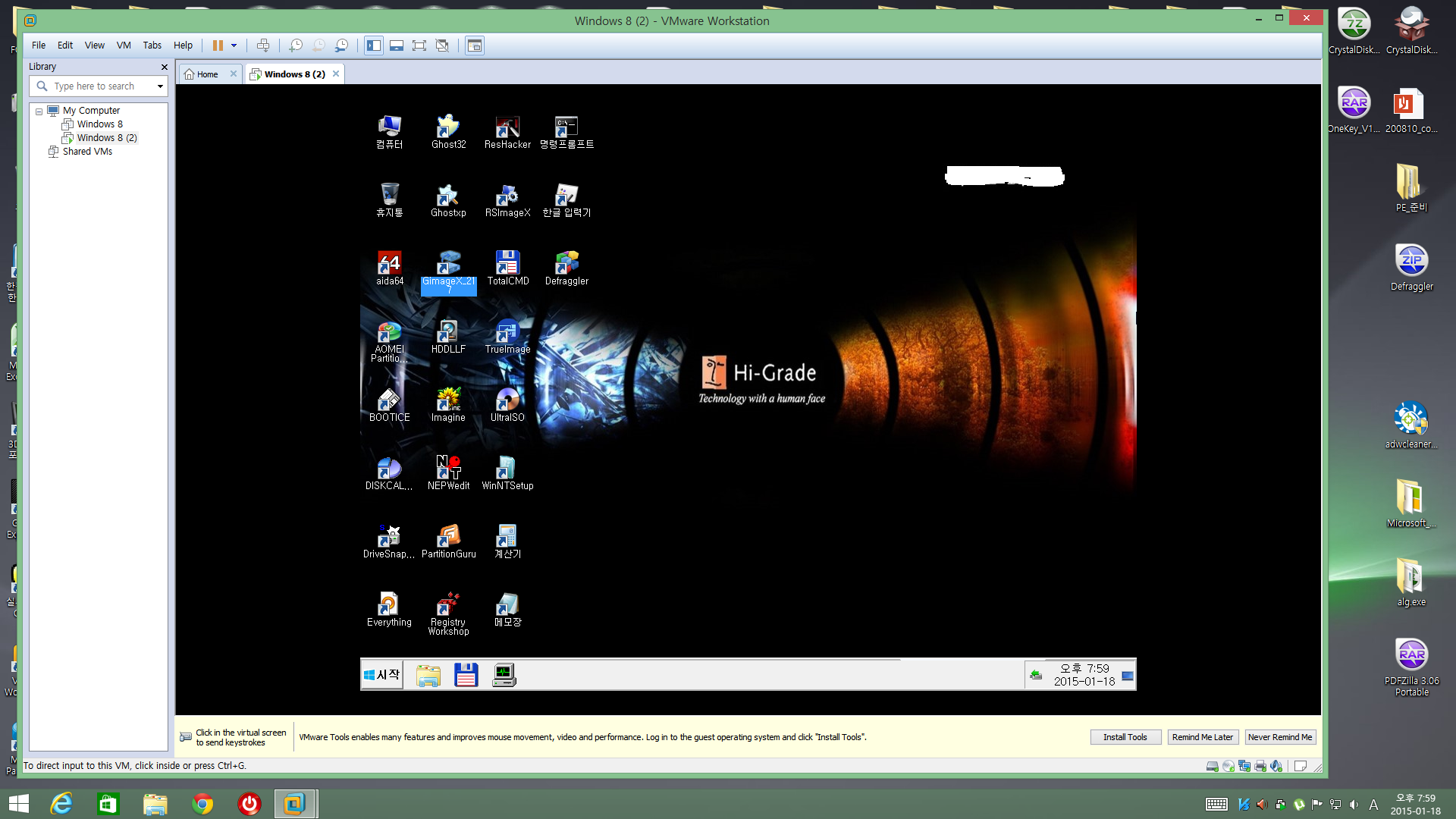Close the Library panel

(164, 67)
